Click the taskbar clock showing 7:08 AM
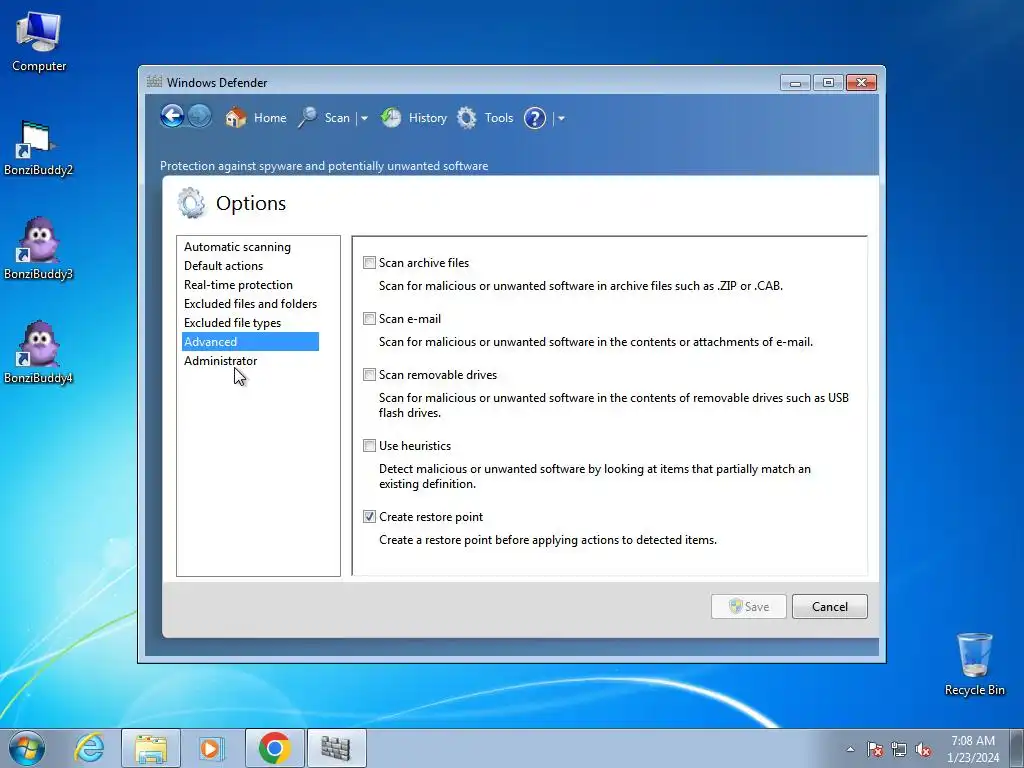This screenshot has width=1024, height=768. point(972,749)
